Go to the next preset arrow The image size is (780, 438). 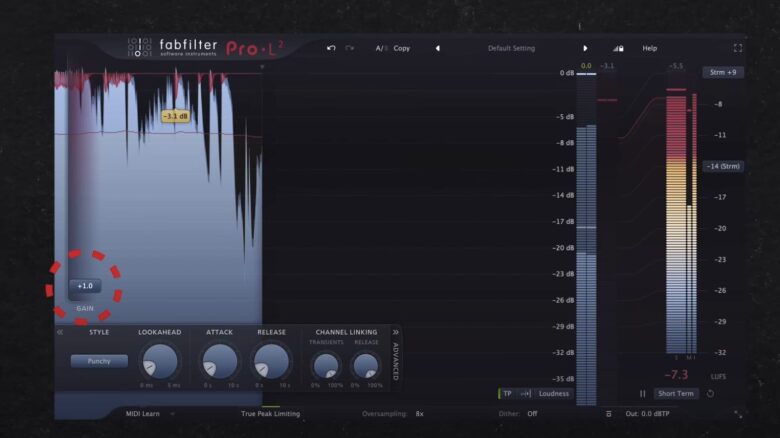pyautogui.click(x=585, y=48)
